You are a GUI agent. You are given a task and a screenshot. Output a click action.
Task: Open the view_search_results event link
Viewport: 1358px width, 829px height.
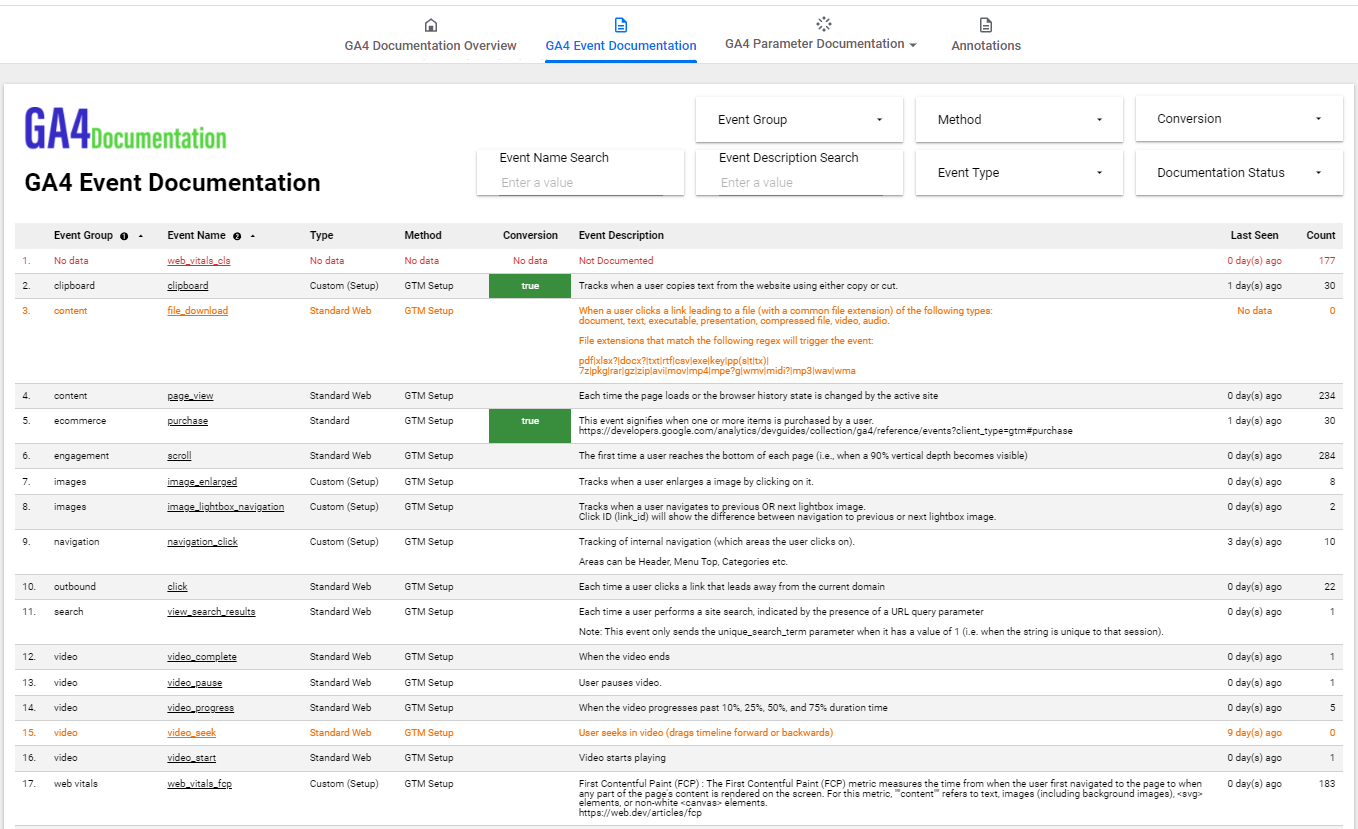click(211, 612)
